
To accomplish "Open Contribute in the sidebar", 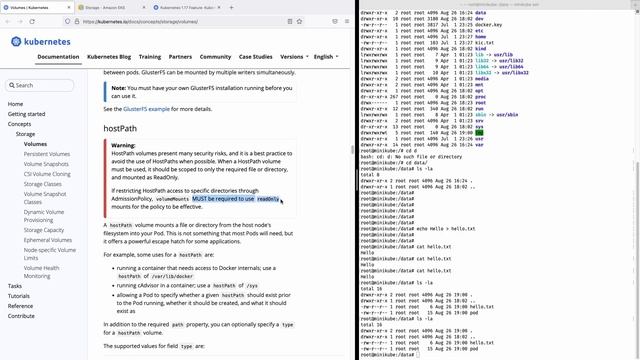I will 21,316.
